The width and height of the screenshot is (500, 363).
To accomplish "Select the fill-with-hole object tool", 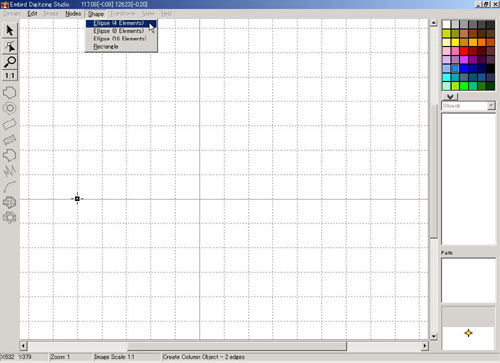I will pyautogui.click(x=10, y=108).
